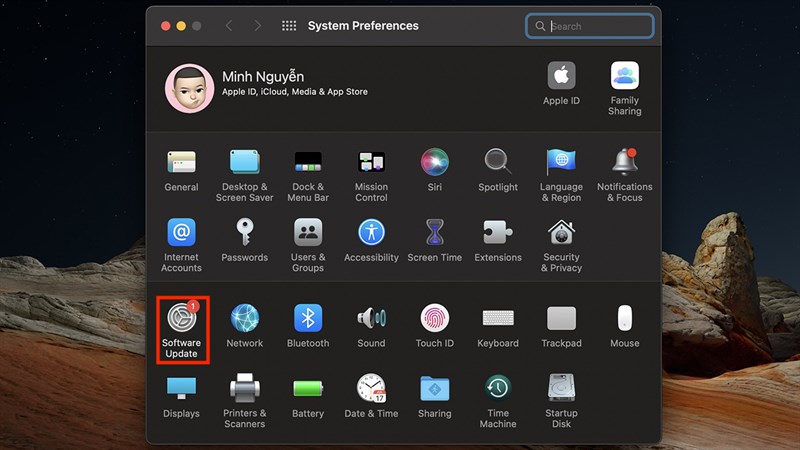Image resolution: width=800 pixels, height=450 pixels.
Task: Close the System Preferences window
Action: click(165, 26)
